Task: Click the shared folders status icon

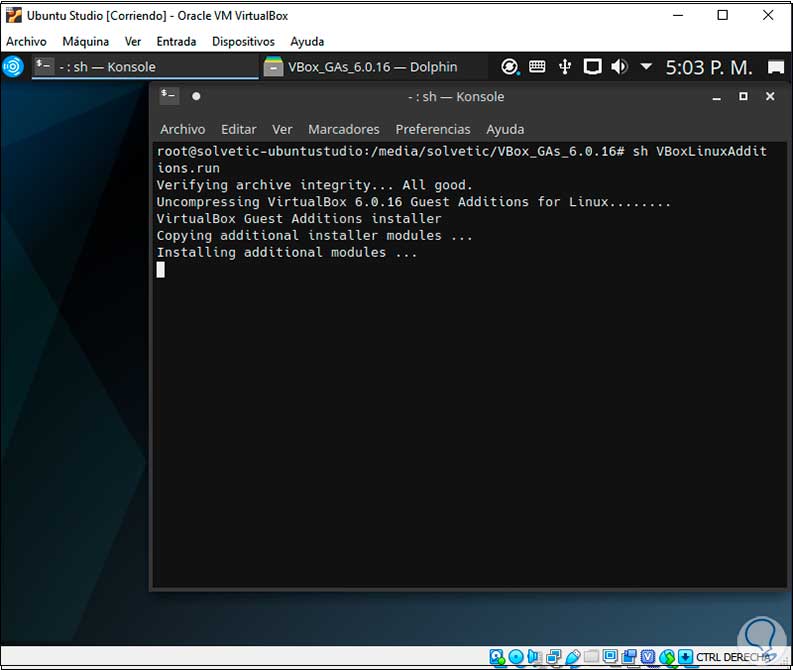Action: click(591, 656)
